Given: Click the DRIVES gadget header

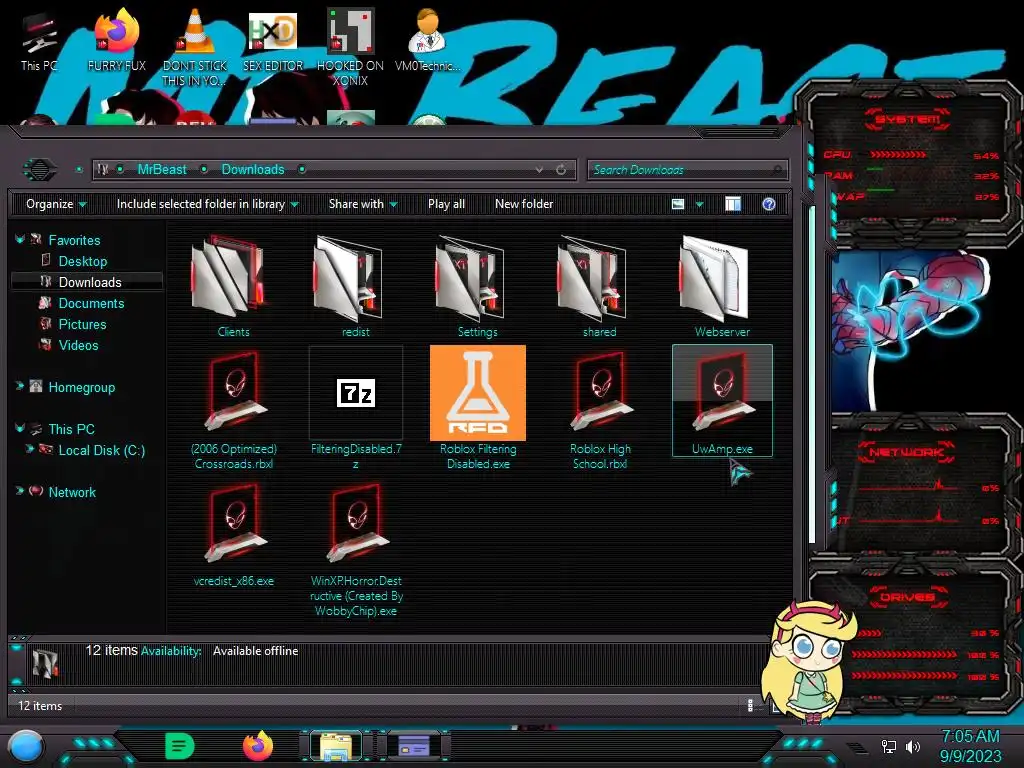Looking at the screenshot, I should [906, 597].
